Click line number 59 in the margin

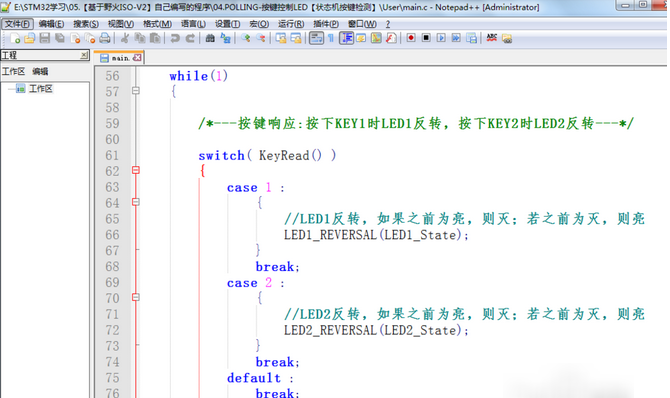pos(112,124)
